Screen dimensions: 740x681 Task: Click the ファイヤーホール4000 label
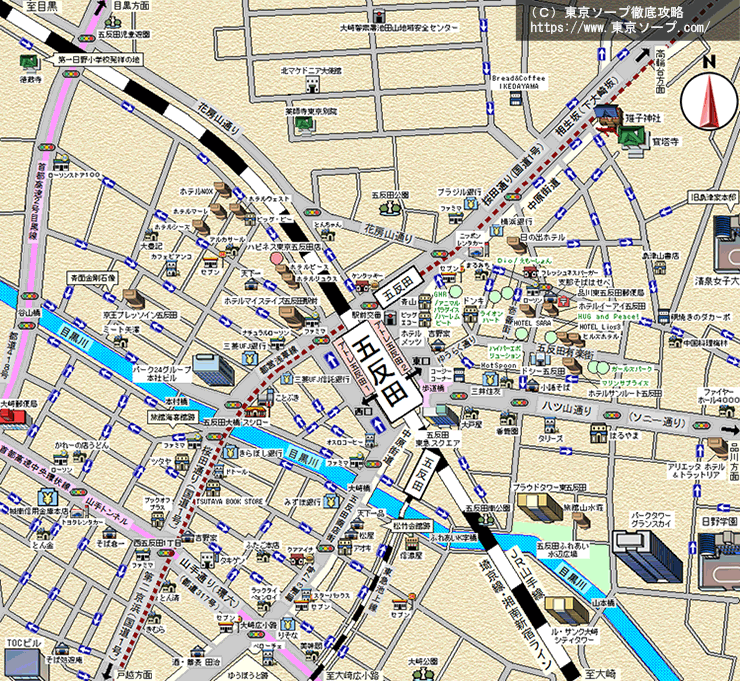pos(718,395)
